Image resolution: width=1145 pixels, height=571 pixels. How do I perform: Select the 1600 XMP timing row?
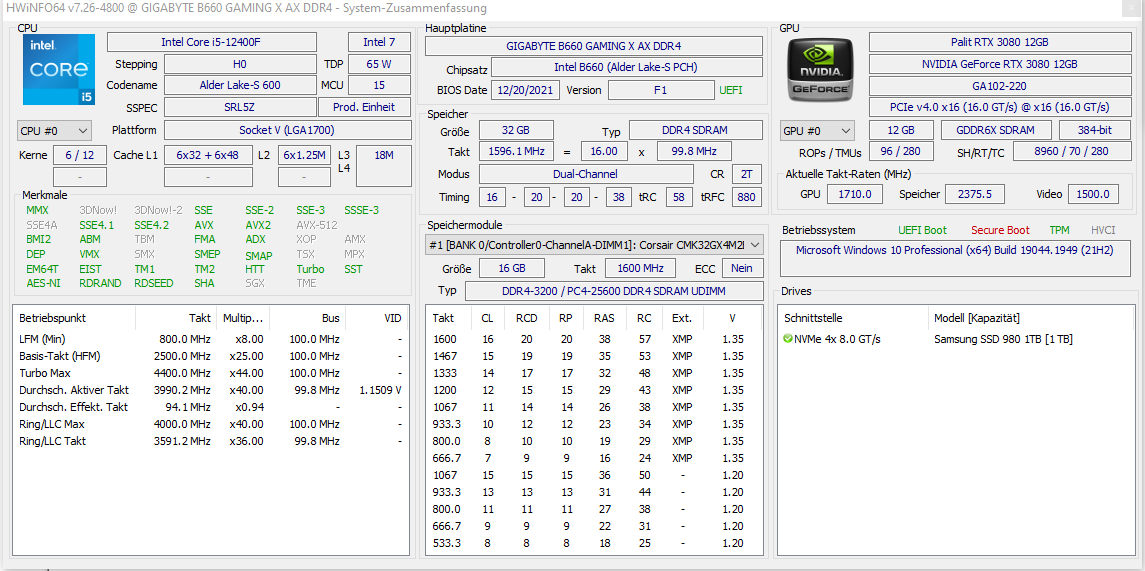[595, 339]
